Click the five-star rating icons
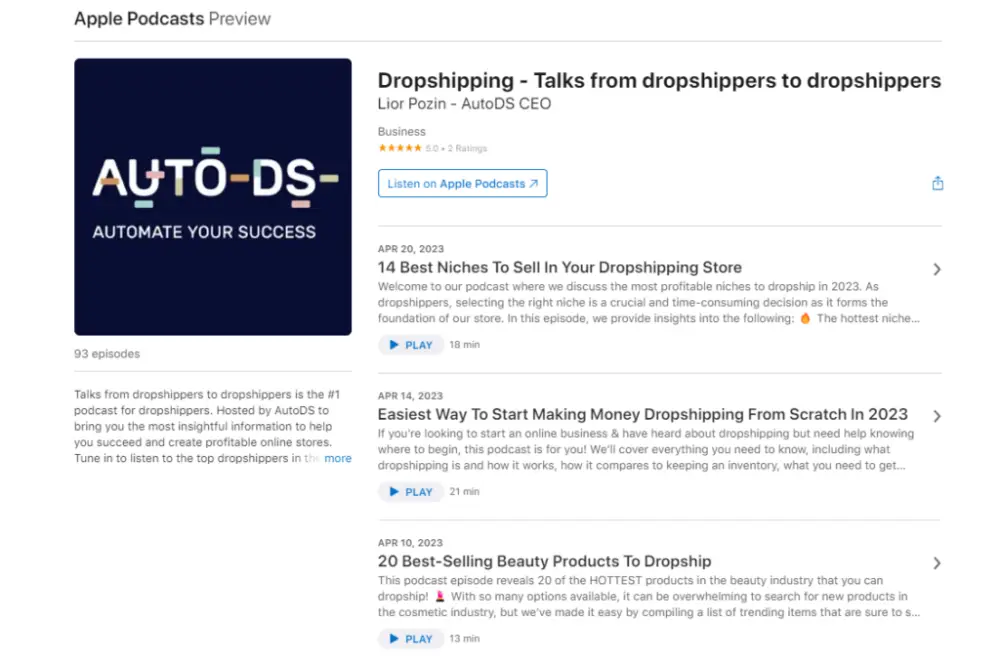1000x663 pixels. click(400, 148)
